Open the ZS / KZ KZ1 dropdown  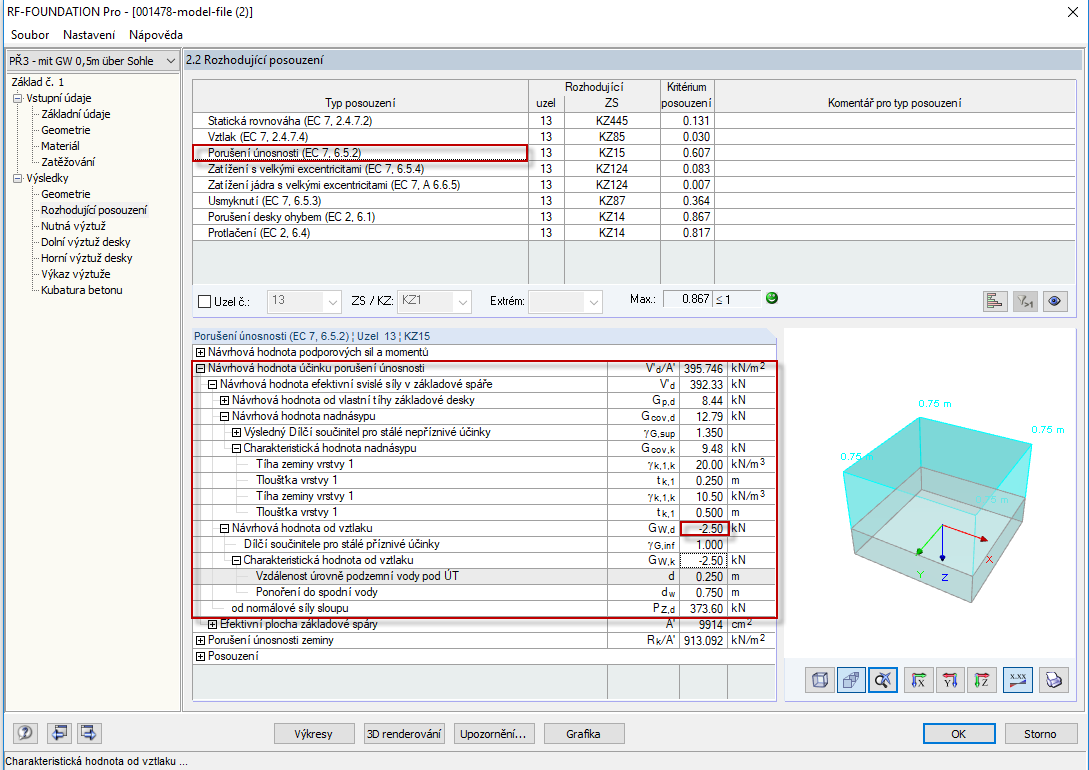tap(434, 301)
